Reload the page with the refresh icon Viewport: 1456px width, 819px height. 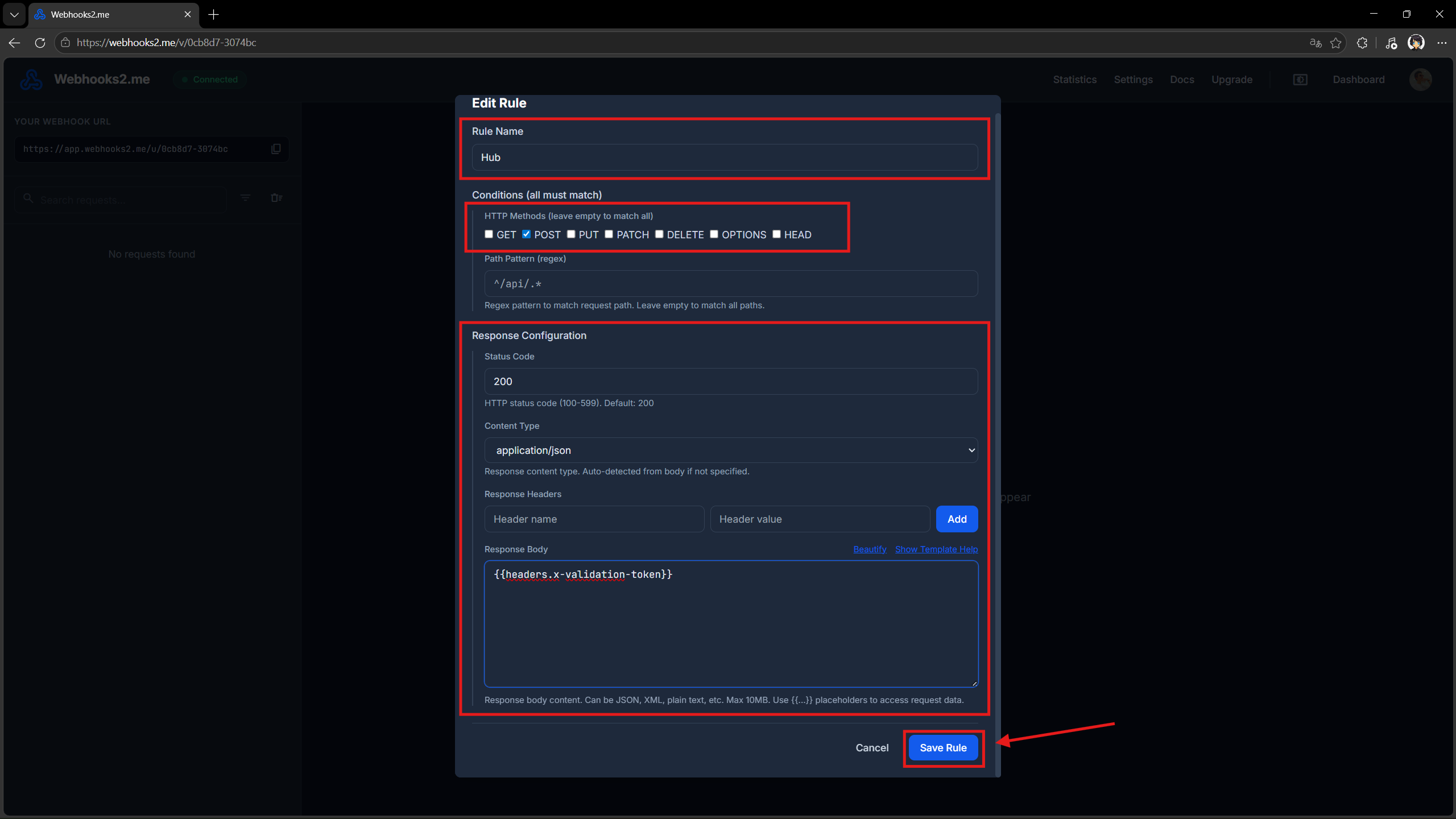coord(40,43)
